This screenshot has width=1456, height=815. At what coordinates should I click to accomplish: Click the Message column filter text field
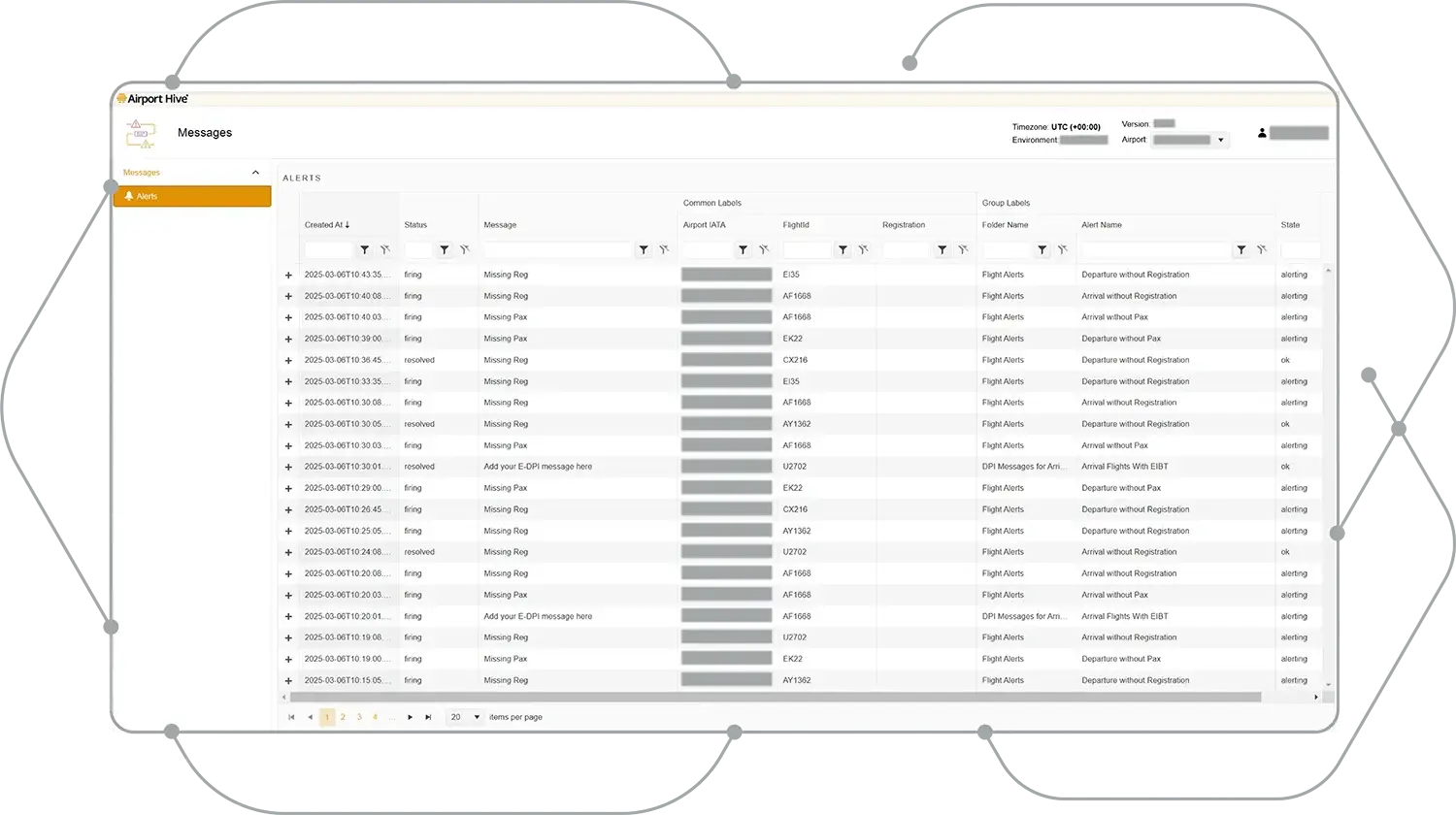557,250
